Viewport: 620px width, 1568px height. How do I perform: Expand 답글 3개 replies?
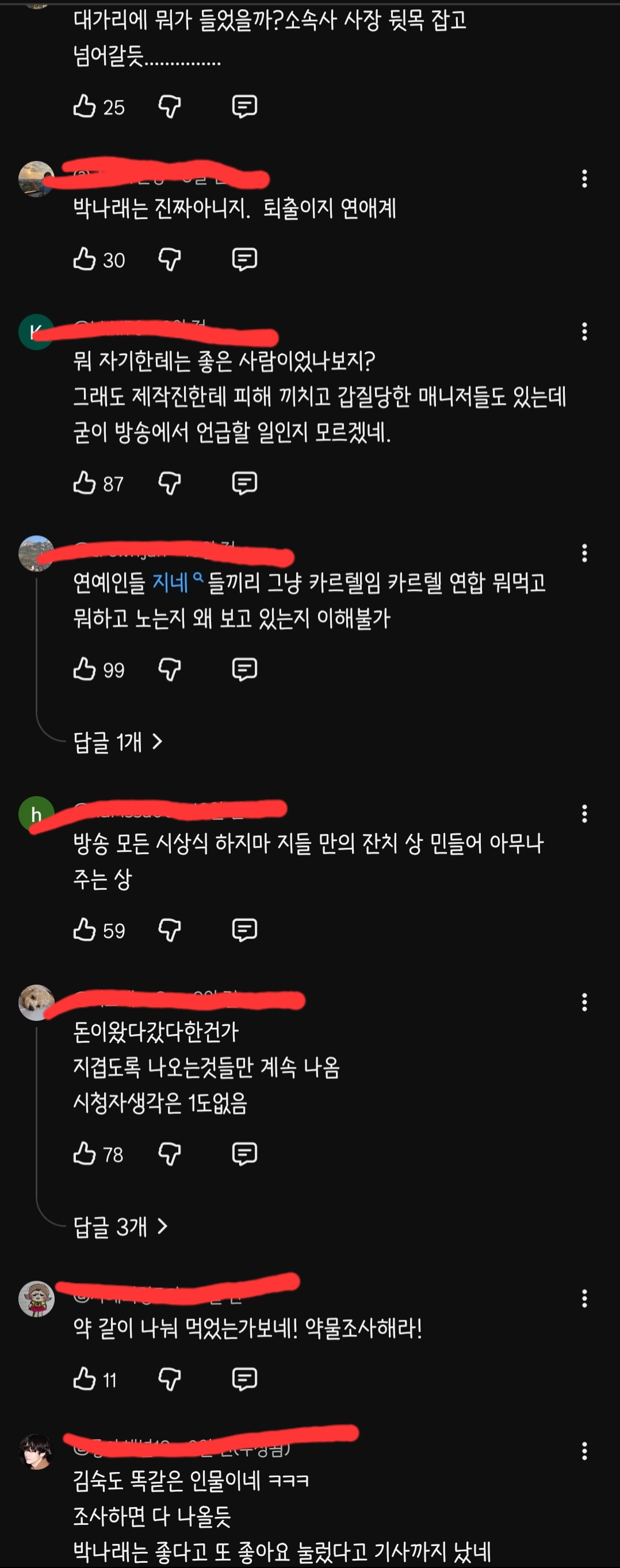pos(121,1227)
